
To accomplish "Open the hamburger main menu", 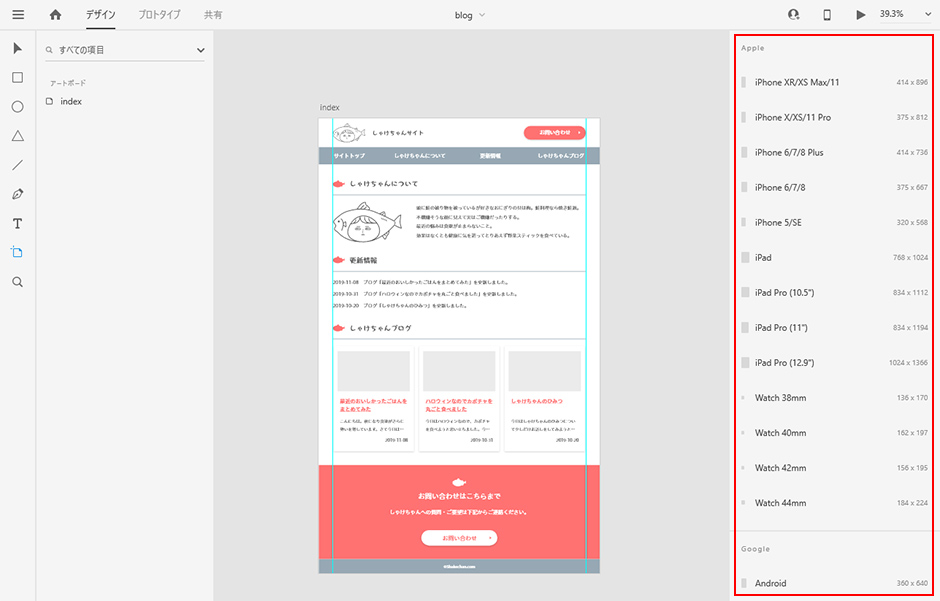I will [x=18, y=15].
